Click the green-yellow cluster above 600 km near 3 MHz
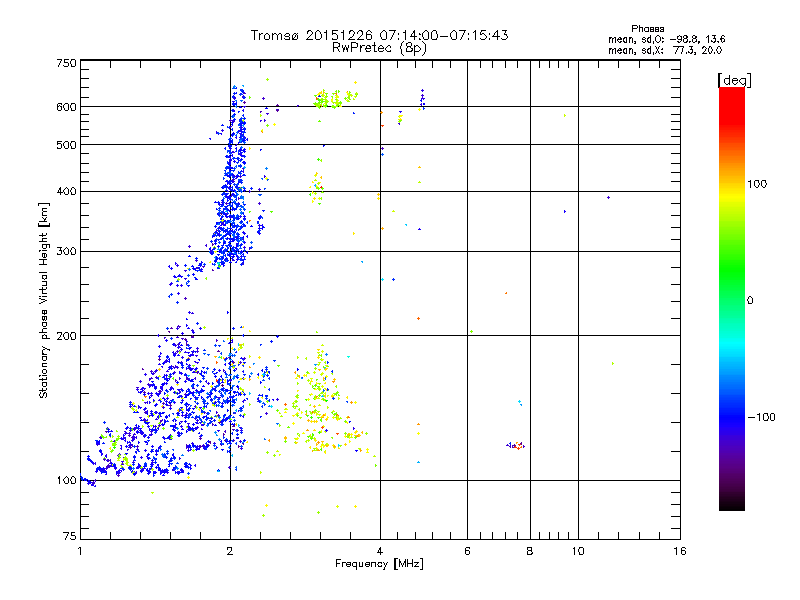800x600 pixels. (335, 98)
